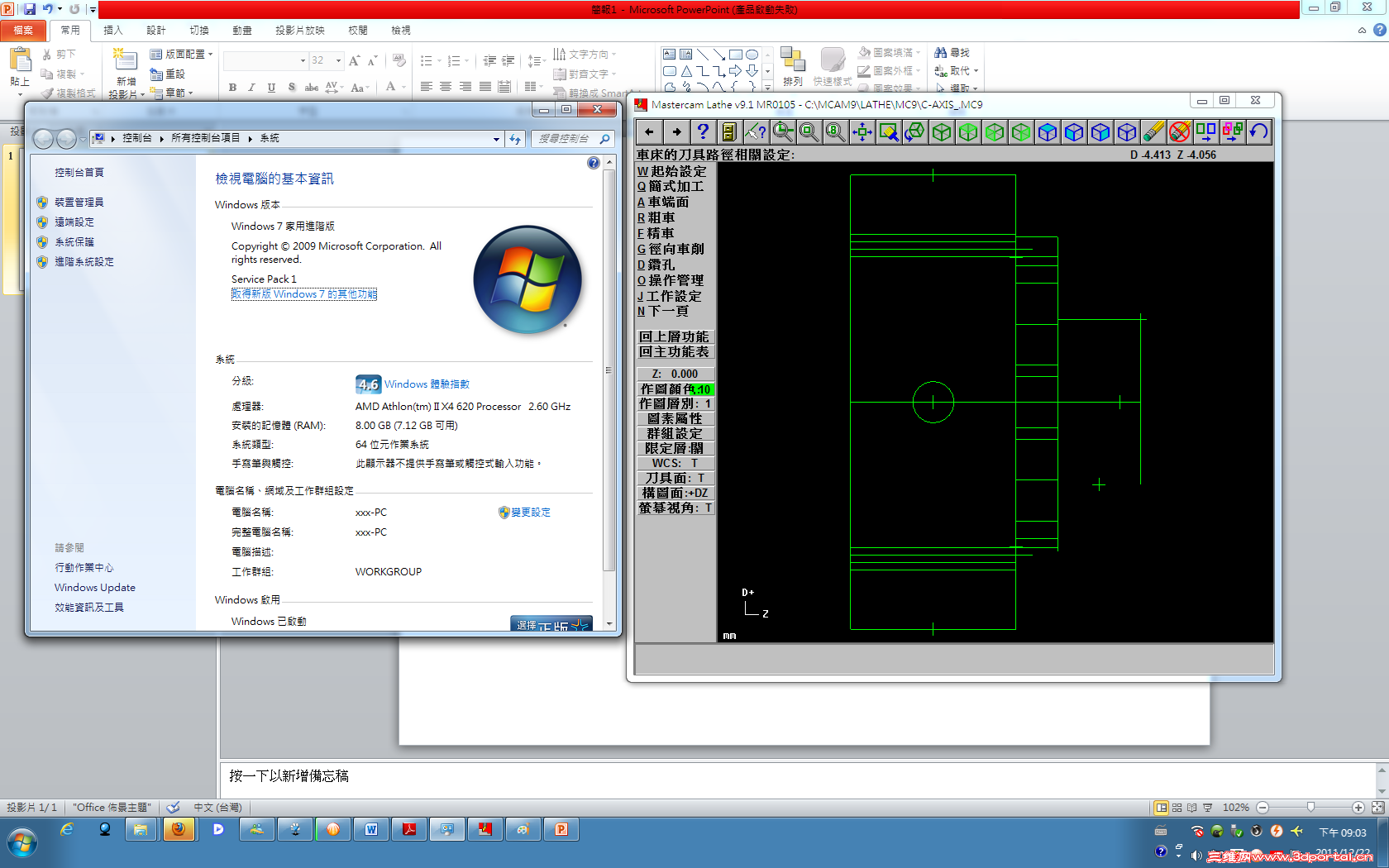This screenshot has height=868, width=1389.
Task: Open the file cabinet icon in Mastercam
Action: (729, 131)
